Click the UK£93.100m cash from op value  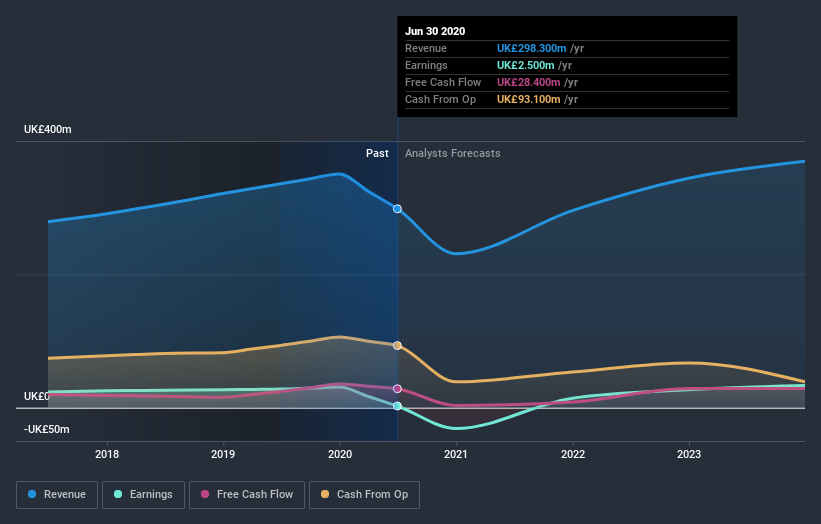(529, 99)
